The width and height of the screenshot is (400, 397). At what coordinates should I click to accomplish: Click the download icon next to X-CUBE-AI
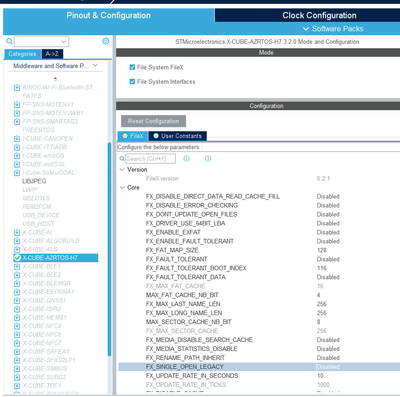(x=17, y=232)
